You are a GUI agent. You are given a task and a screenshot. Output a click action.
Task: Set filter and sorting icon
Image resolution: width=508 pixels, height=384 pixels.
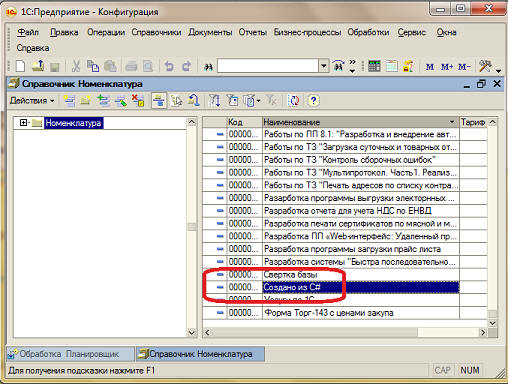[x=214, y=100]
